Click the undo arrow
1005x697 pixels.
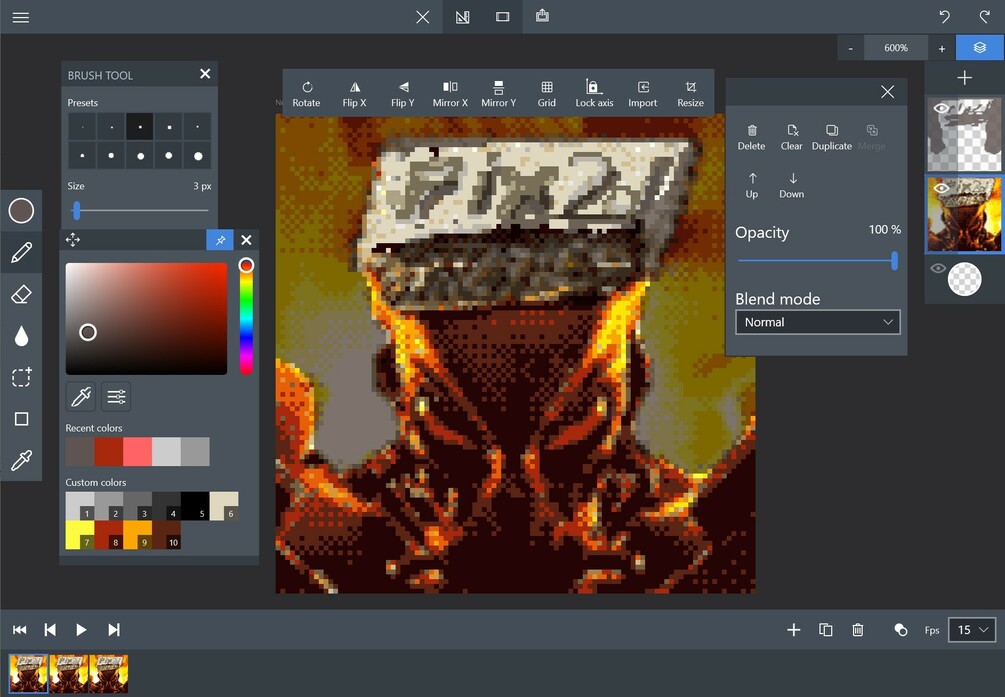point(944,17)
